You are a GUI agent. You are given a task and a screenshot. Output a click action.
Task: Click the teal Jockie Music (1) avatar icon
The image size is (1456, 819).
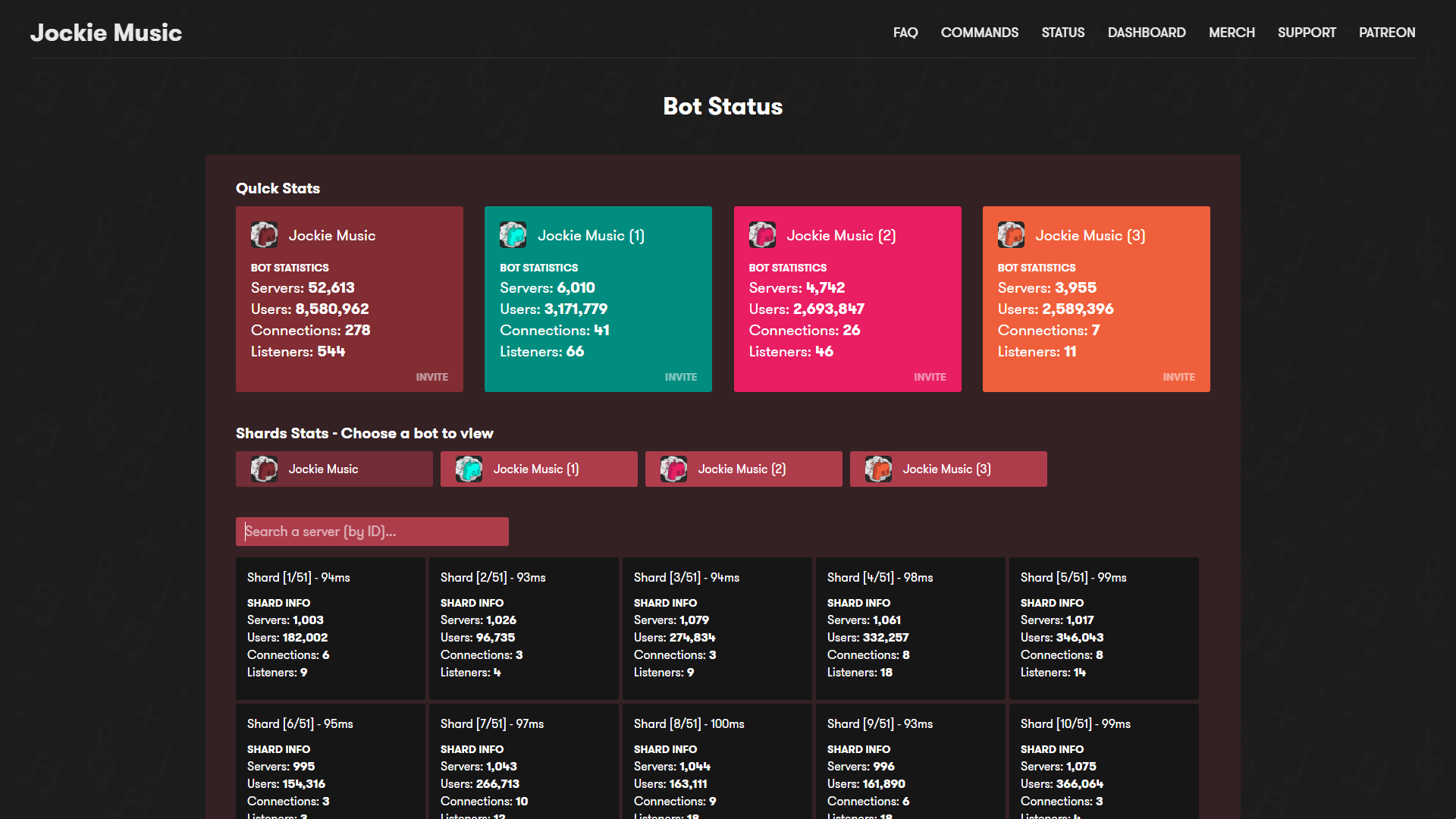click(513, 235)
